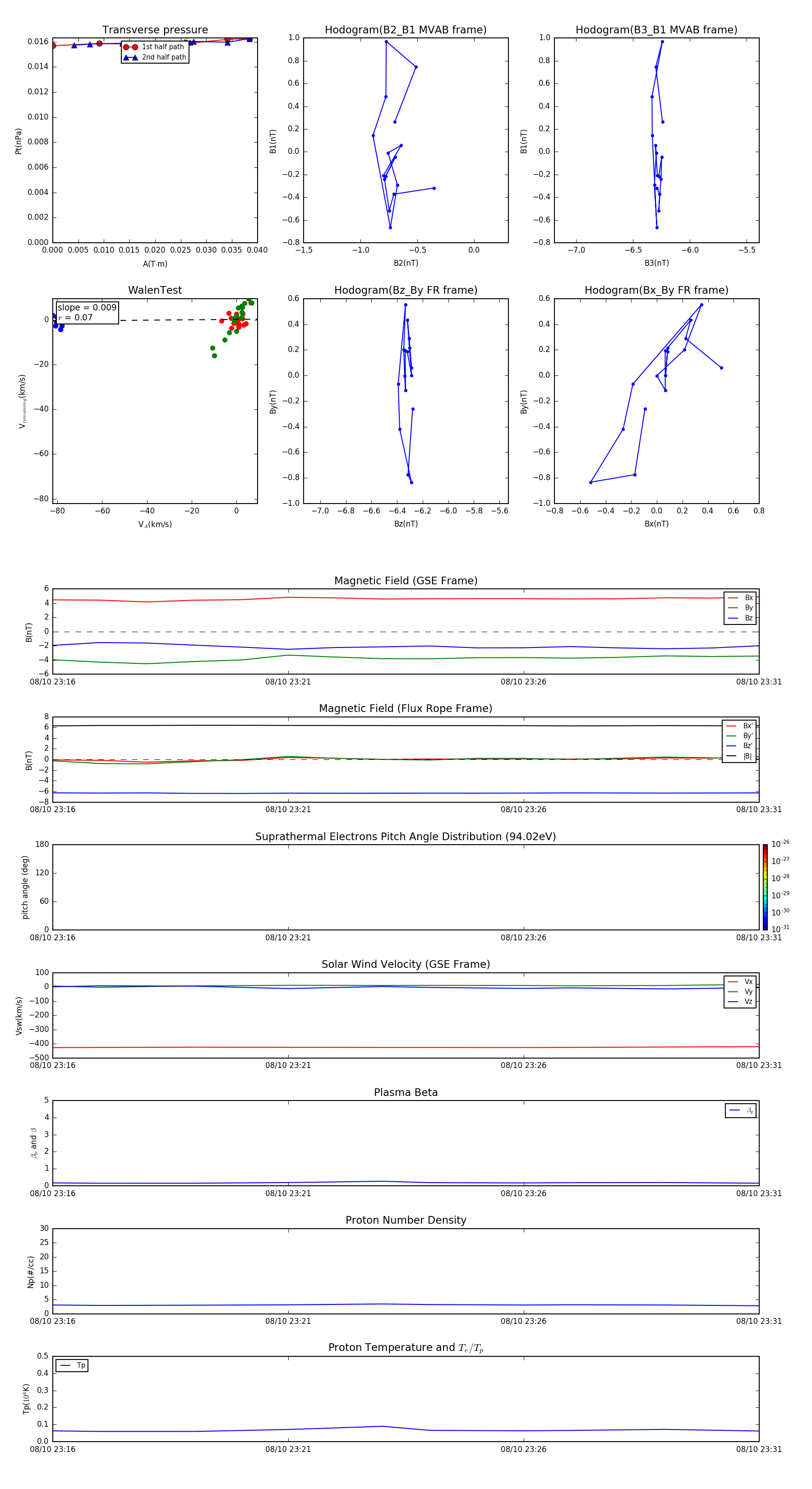Screen dimensions: 812x1489
Task: Select Bx' in the Flux Rope legend
Action: click(x=739, y=726)
